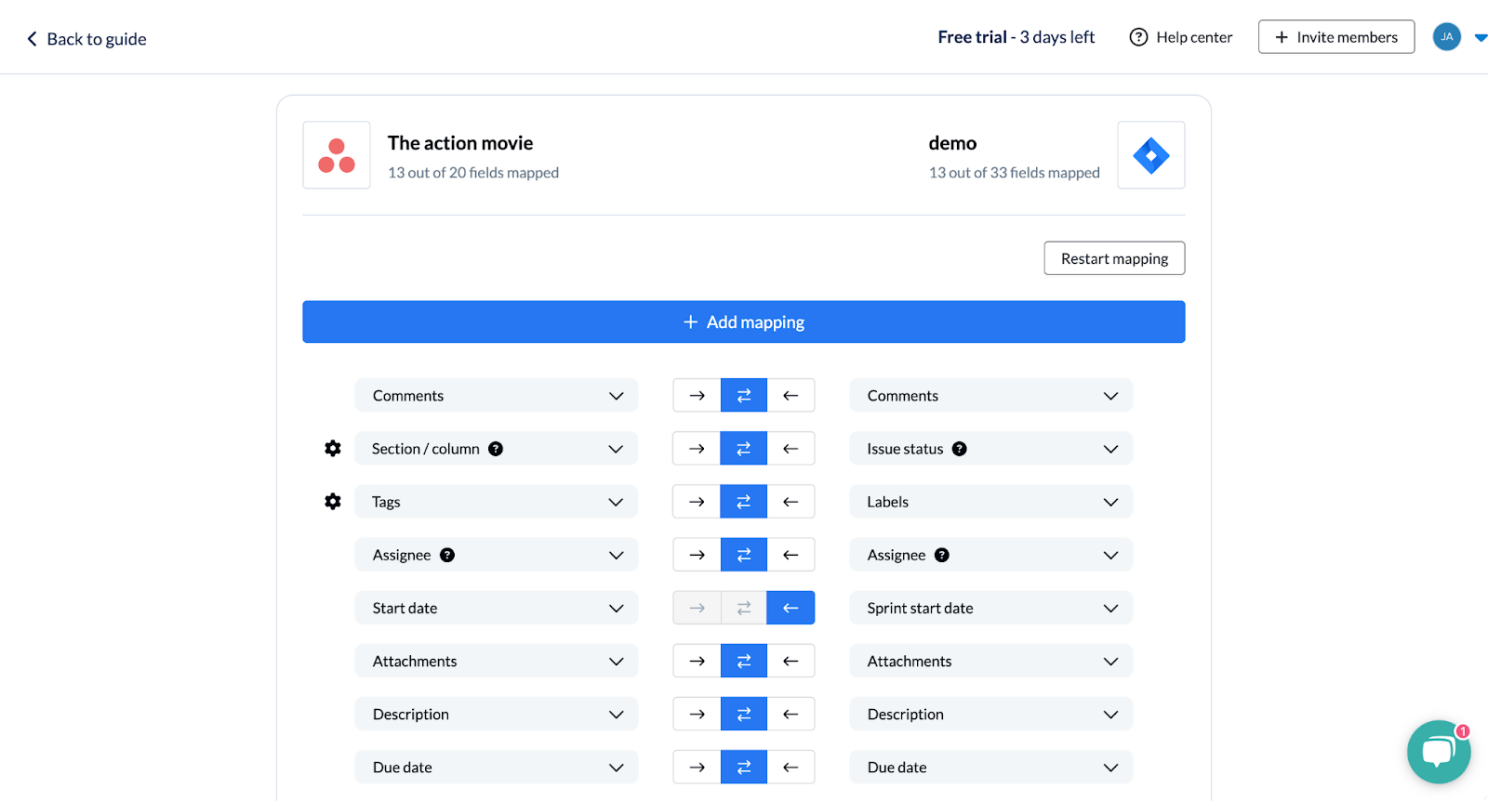Go back to guide
The width and height of the screenshot is (1488, 801).
coord(86,39)
